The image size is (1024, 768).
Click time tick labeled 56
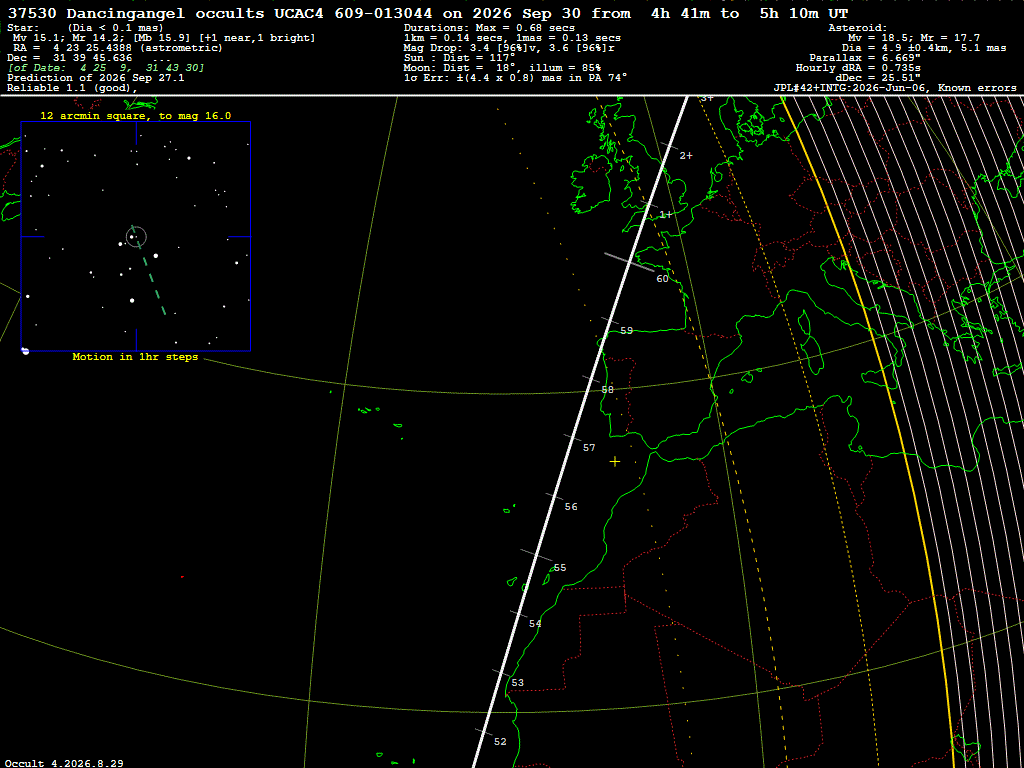(x=571, y=507)
